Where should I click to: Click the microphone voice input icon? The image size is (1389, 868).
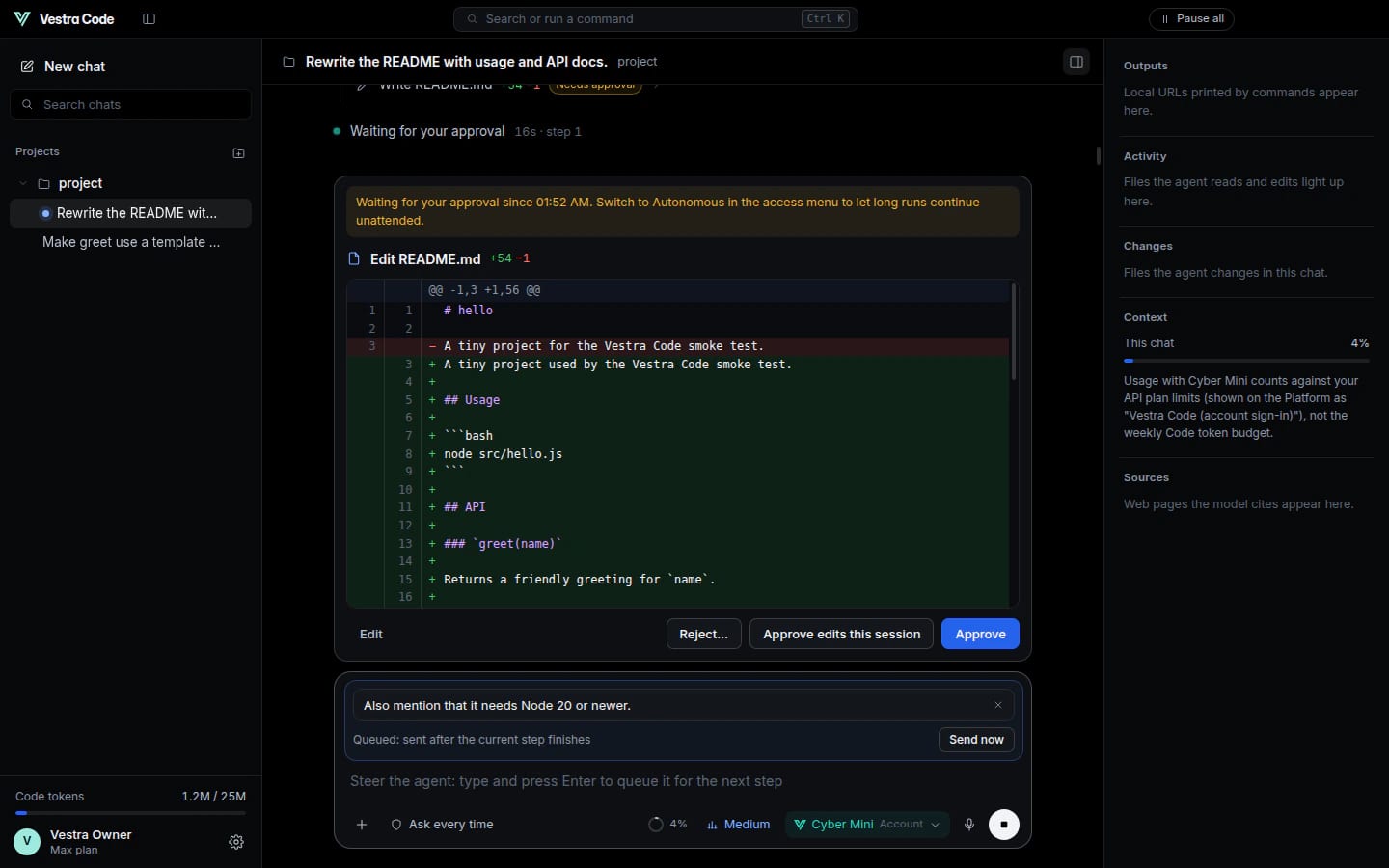[x=969, y=825]
